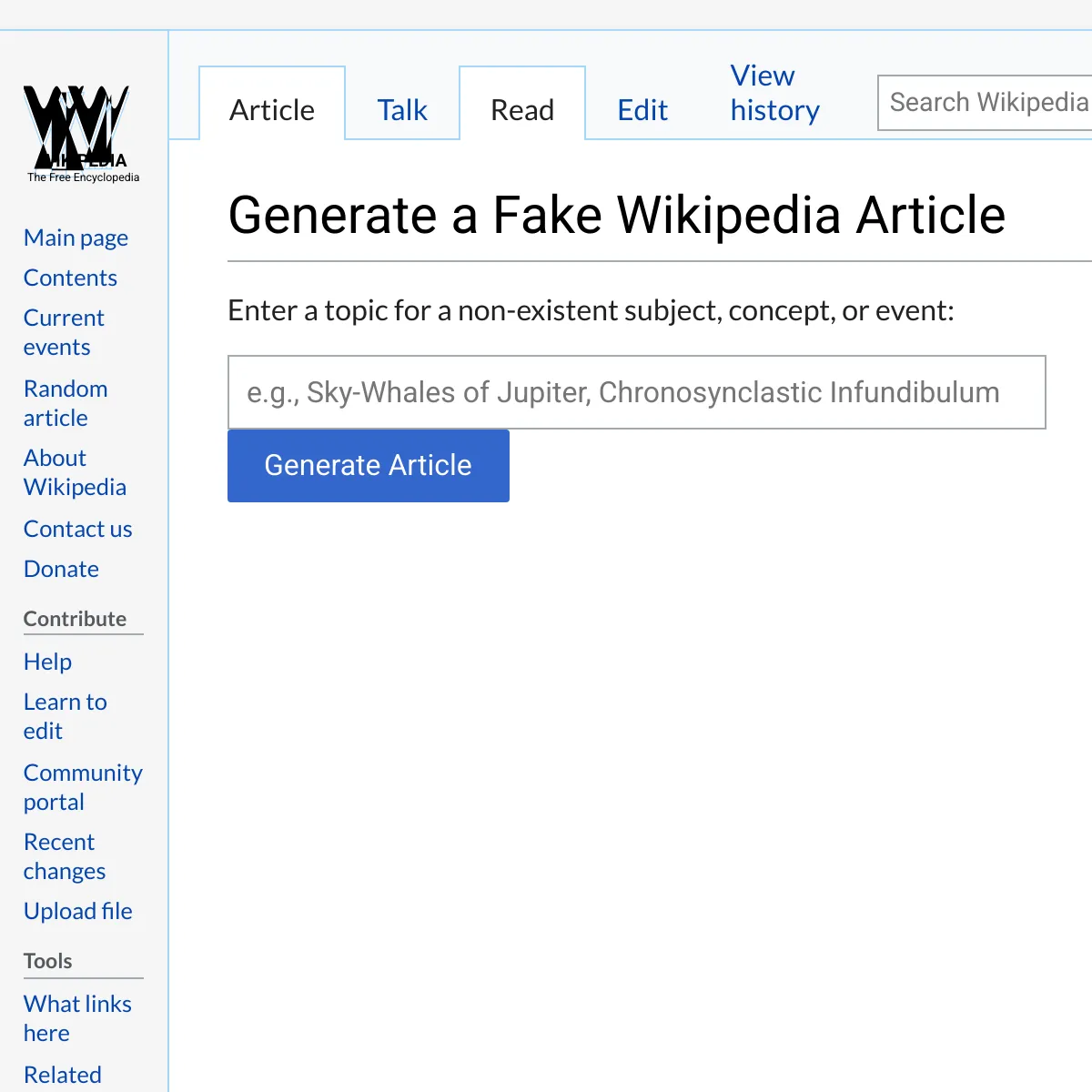
Task: Open the Help link
Action: [47, 662]
